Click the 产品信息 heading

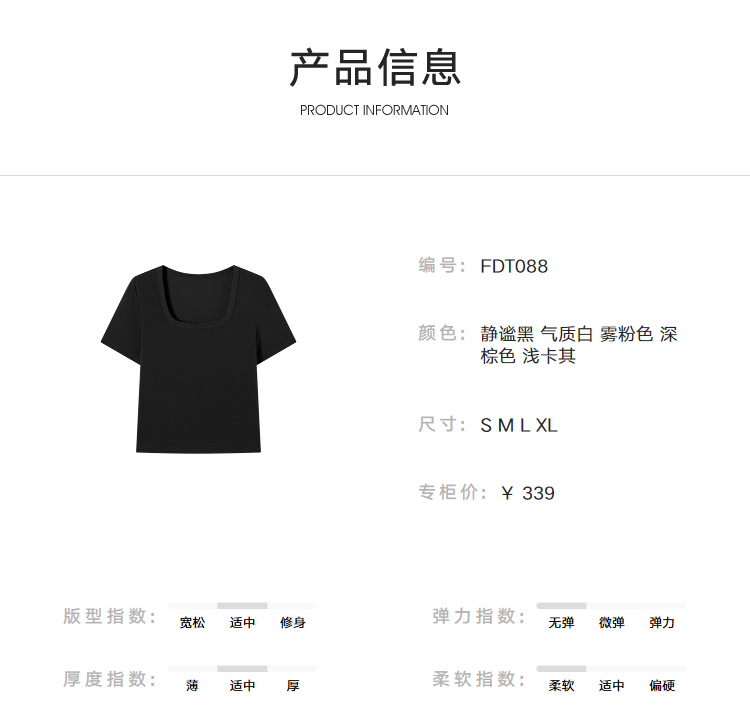pos(375,68)
